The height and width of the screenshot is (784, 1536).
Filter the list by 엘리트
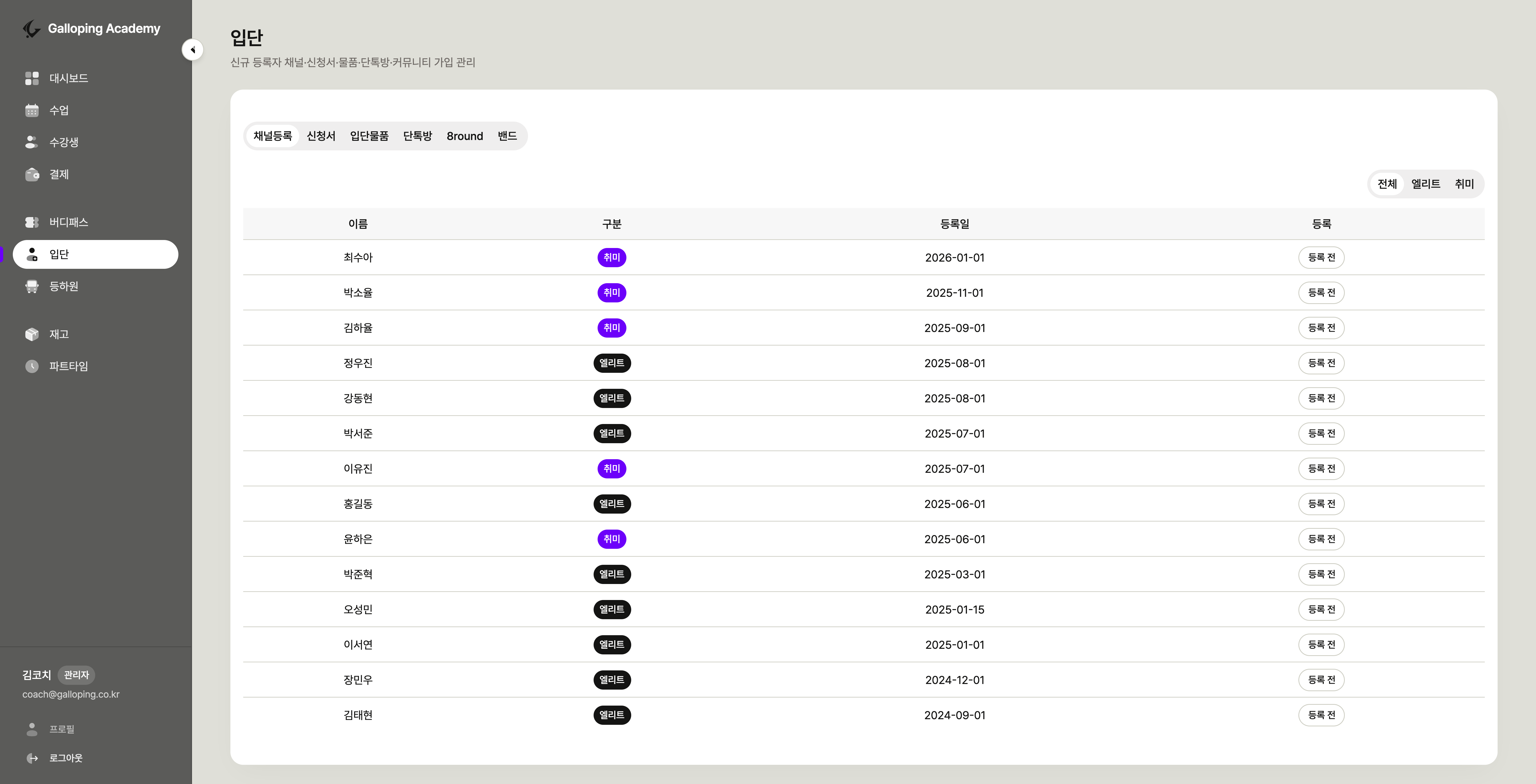pos(1426,184)
